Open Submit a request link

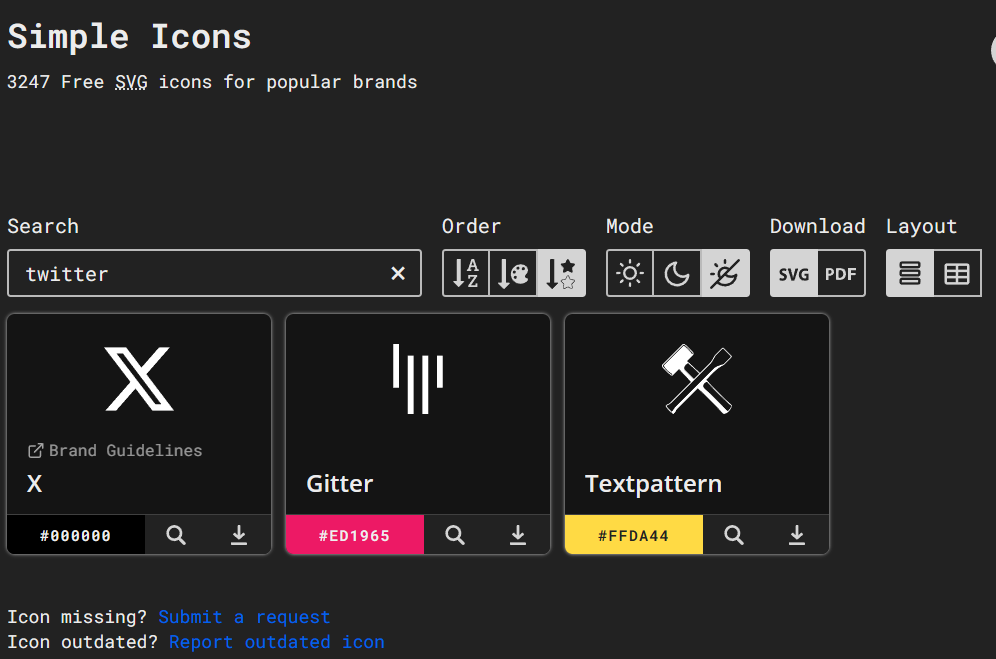tap(244, 617)
